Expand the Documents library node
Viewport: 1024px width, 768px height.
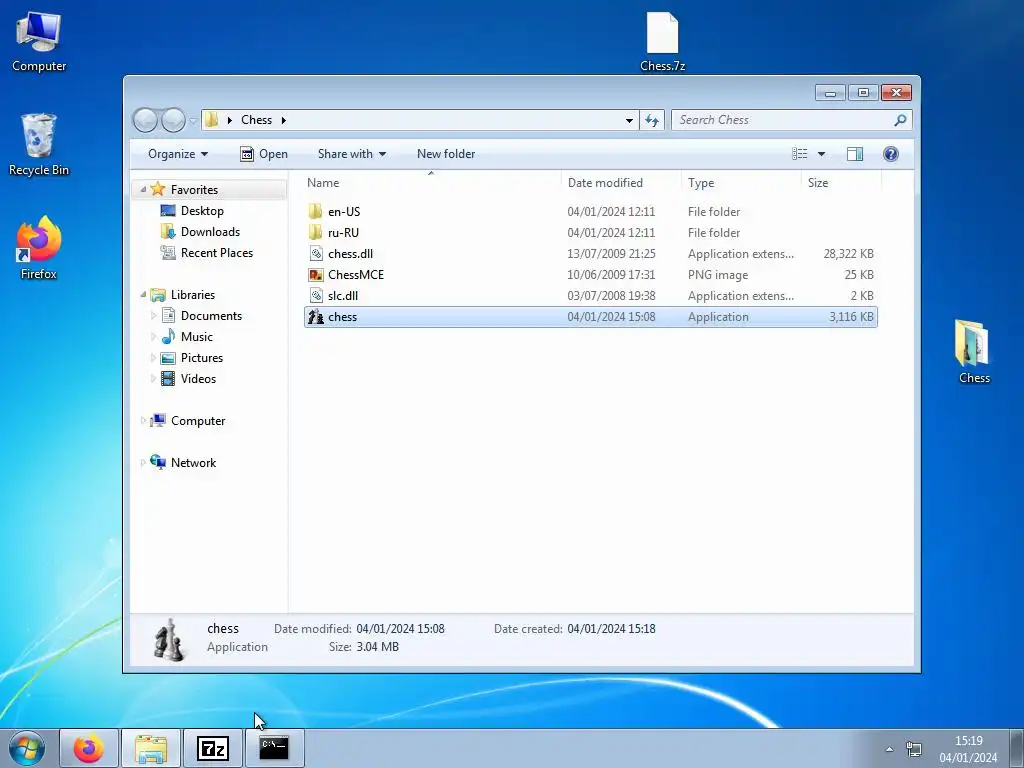153,315
